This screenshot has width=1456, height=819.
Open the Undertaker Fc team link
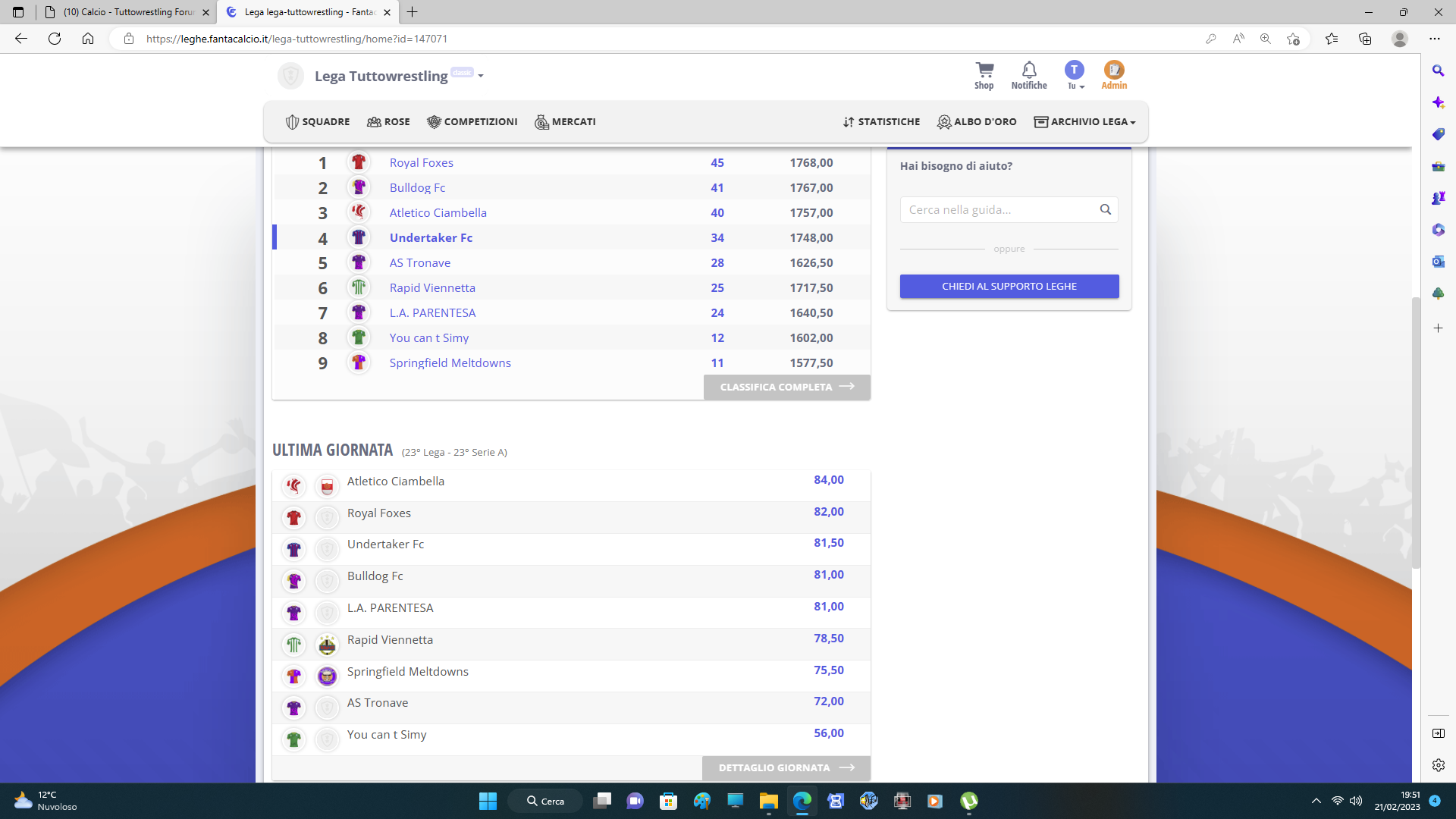pyautogui.click(x=431, y=237)
